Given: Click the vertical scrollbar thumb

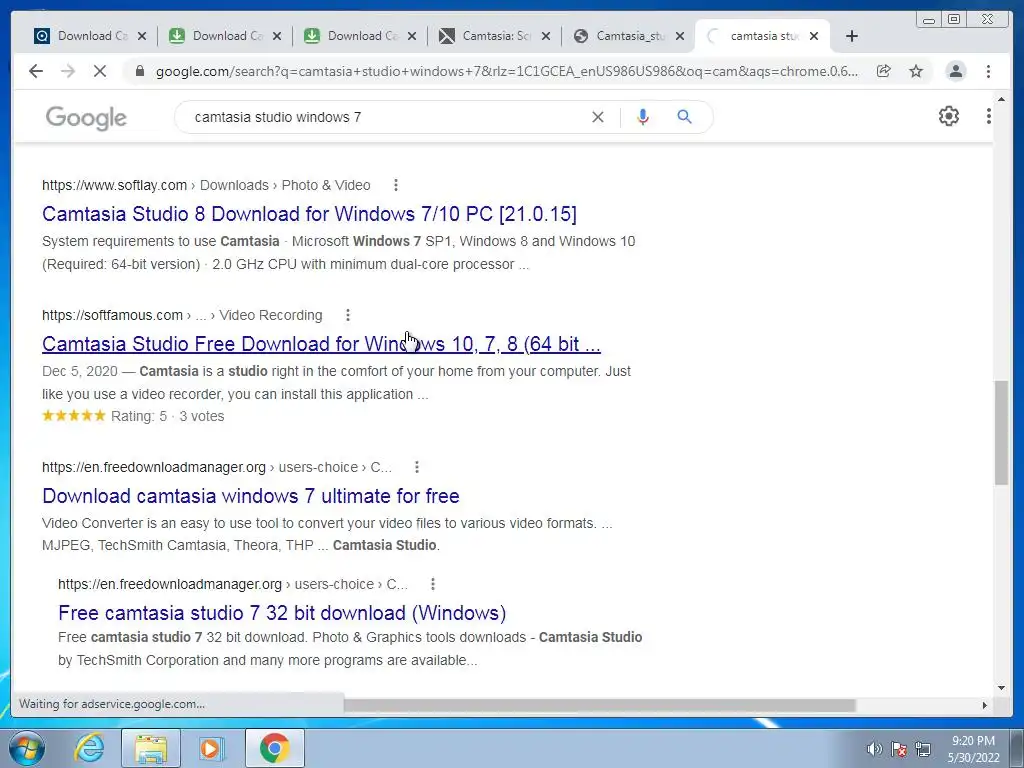Looking at the screenshot, I should tap(1002, 433).
